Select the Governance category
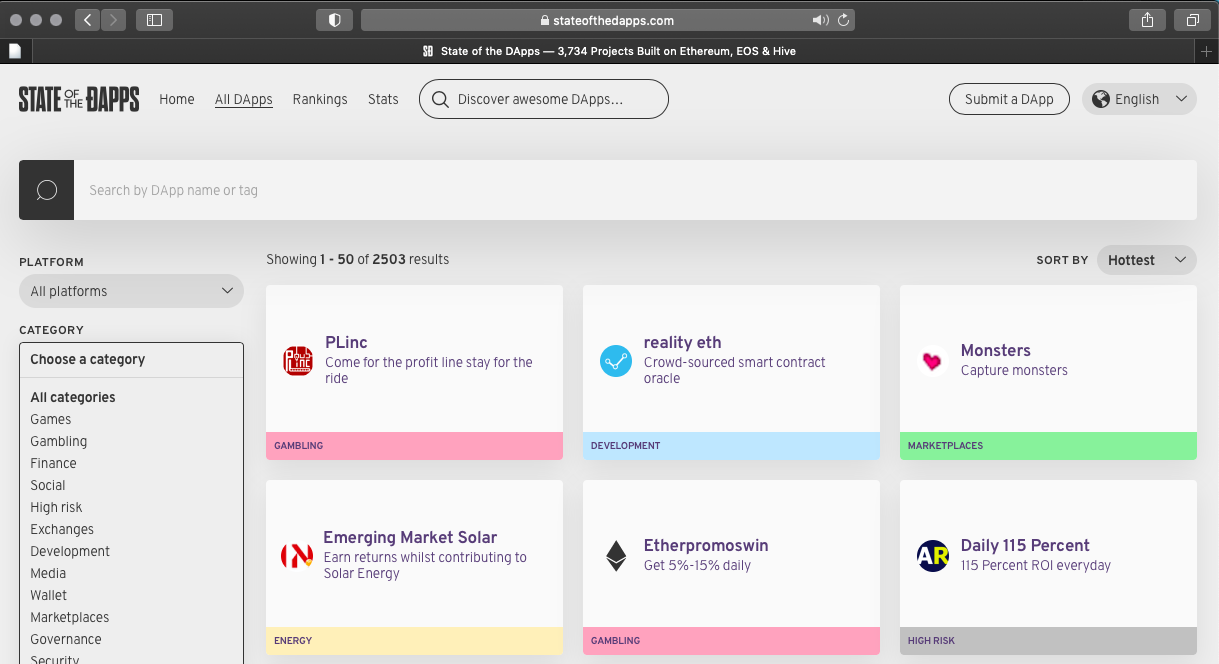Image resolution: width=1219 pixels, height=664 pixels. tap(66, 639)
